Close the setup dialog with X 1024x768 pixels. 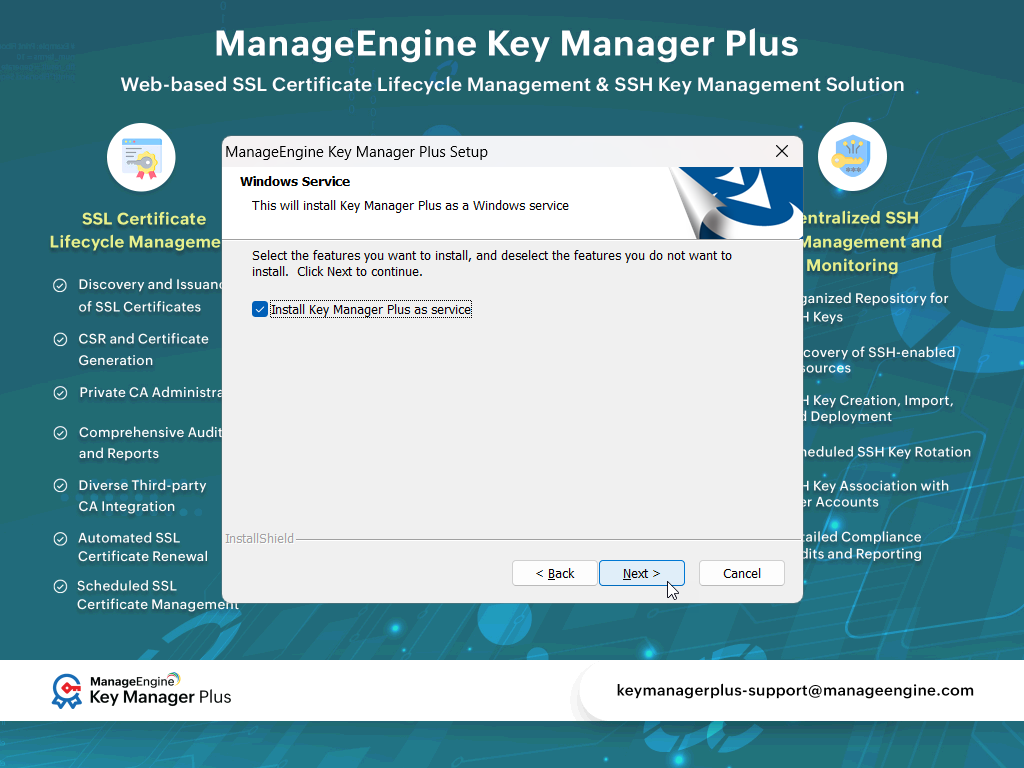782,152
